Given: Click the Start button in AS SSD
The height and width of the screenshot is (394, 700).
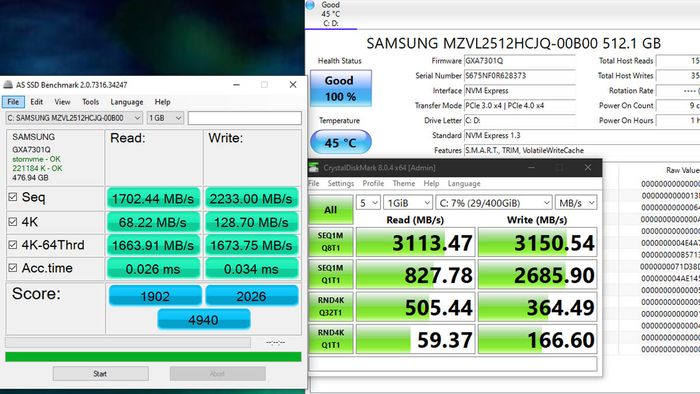Looking at the screenshot, I should click(x=100, y=373).
